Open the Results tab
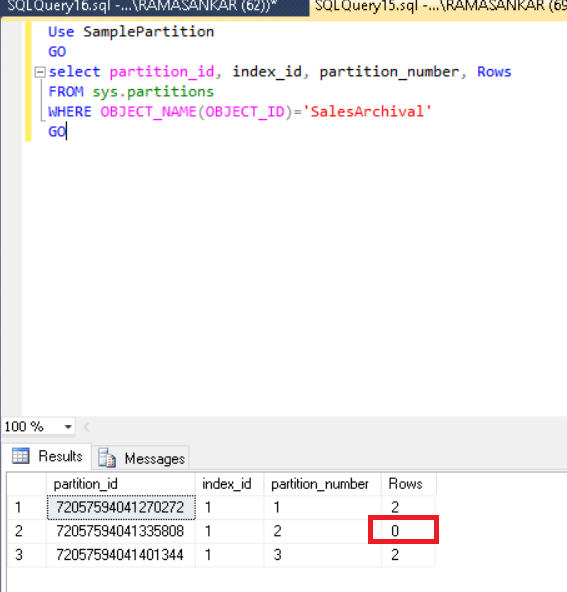 click(x=47, y=456)
